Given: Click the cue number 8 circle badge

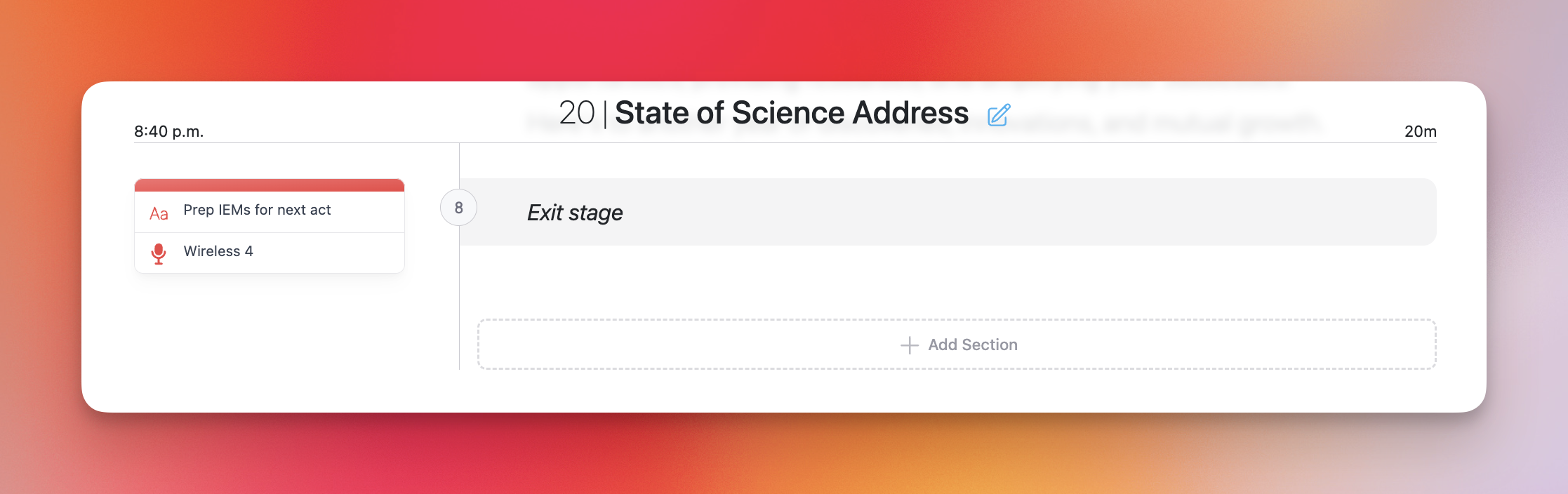Looking at the screenshot, I should 458,208.
